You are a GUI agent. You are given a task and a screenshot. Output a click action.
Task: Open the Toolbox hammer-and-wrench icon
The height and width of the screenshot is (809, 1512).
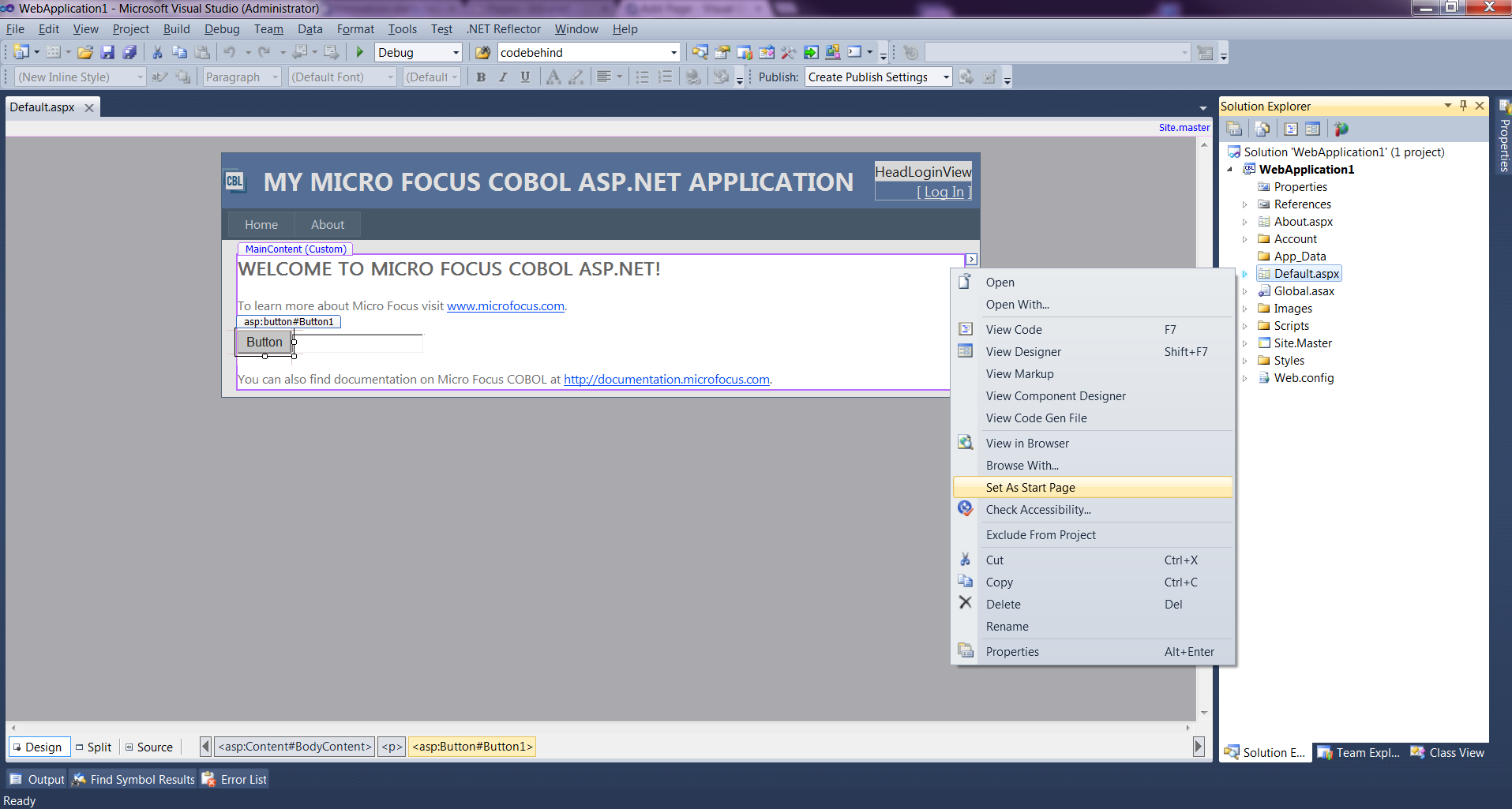coord(788,52)
